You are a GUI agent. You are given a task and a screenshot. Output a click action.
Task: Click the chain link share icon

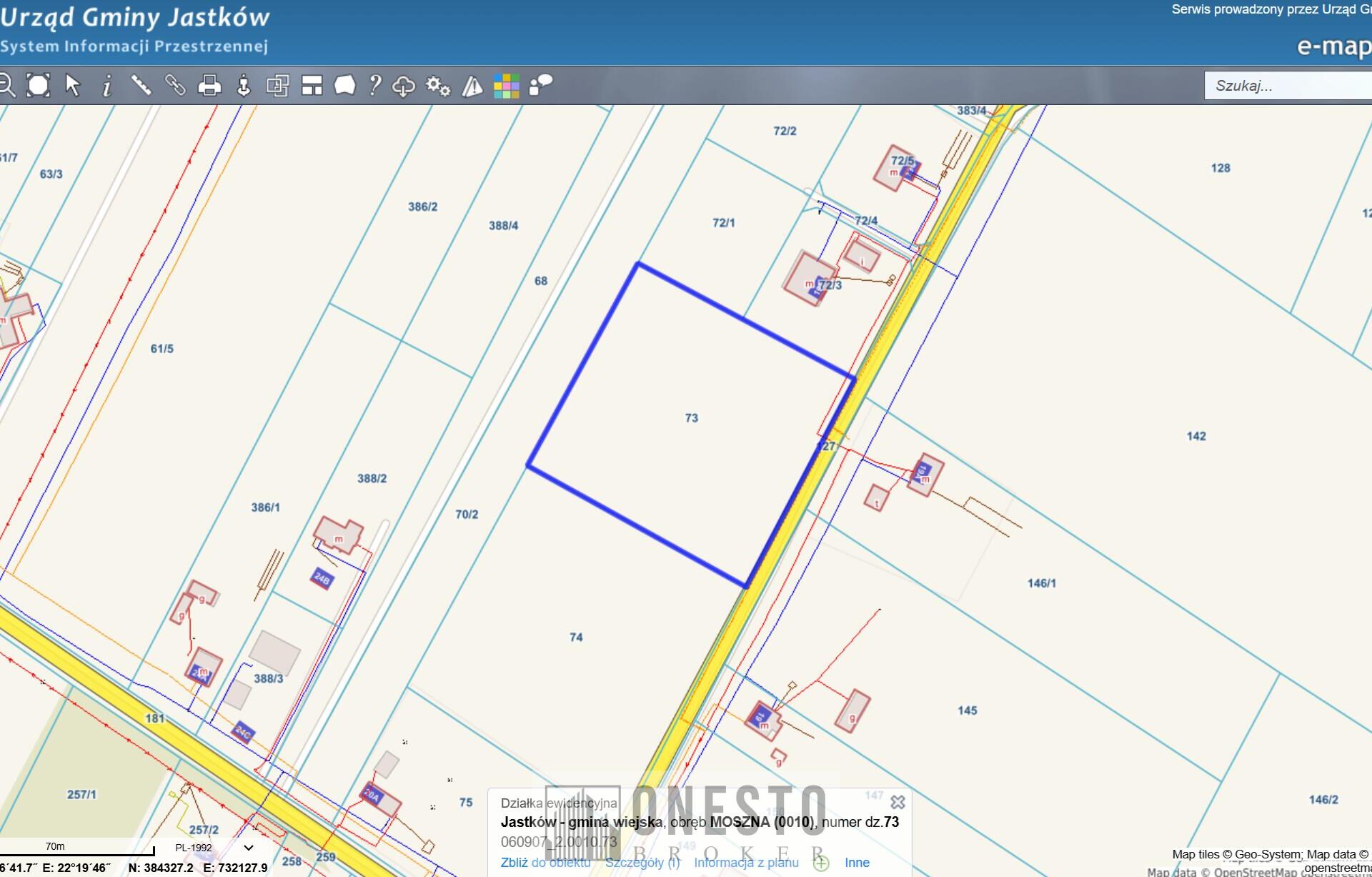175,85
